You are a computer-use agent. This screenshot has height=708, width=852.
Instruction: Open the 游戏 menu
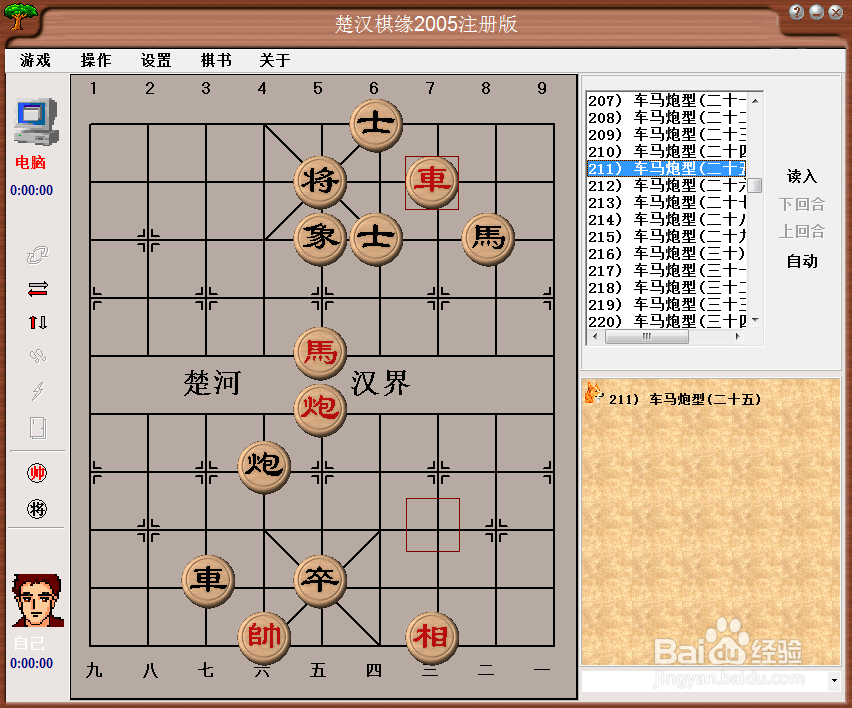[34, 60]
